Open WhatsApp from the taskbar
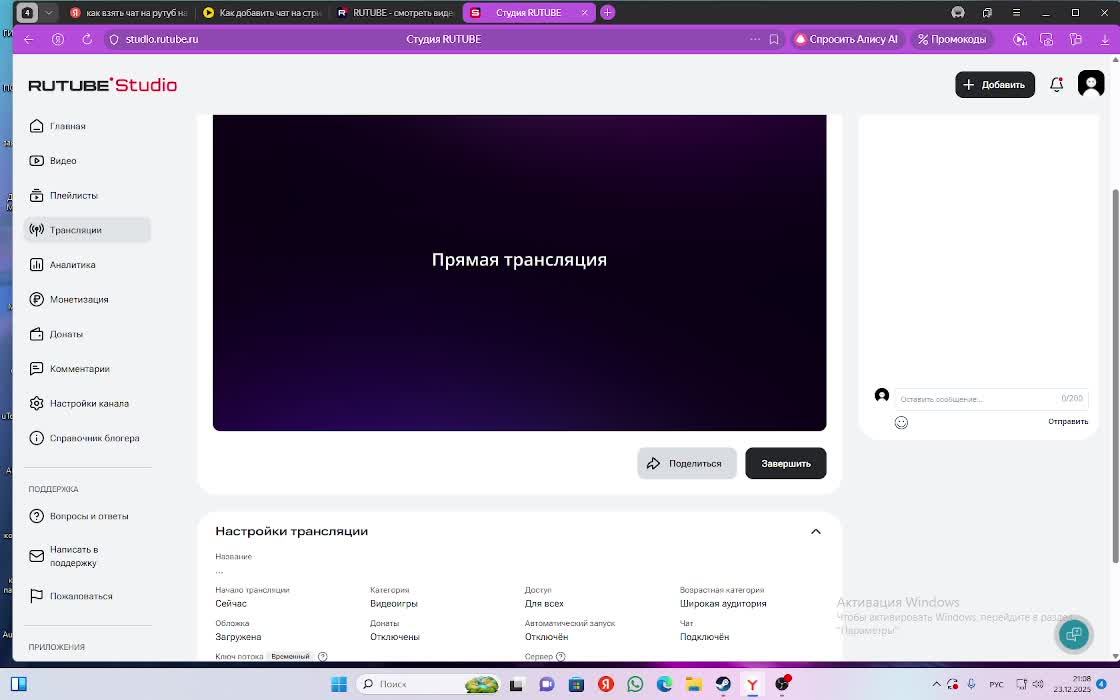This screenshot has width=1120, height=700. 635,684
